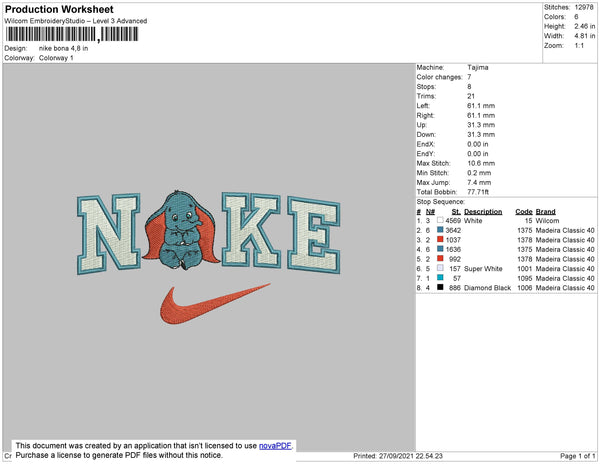Select the red swatch beside 1037 stitches
This screenshot has height=464, width=600.
(x=440, y=239)
